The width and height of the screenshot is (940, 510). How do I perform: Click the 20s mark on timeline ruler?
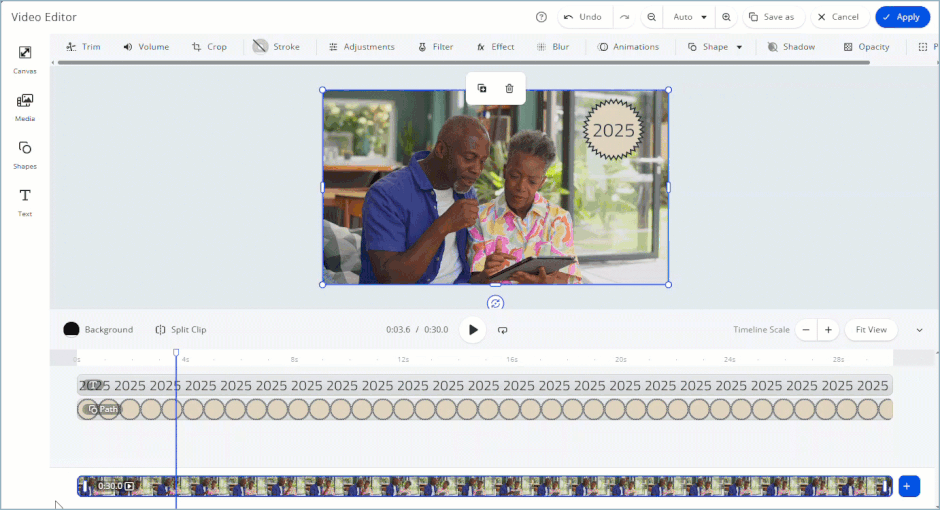(620, 360)
